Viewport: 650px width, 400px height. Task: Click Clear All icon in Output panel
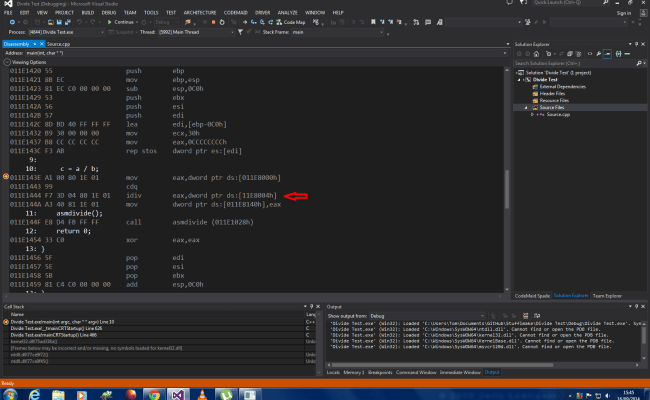(525, 316)
